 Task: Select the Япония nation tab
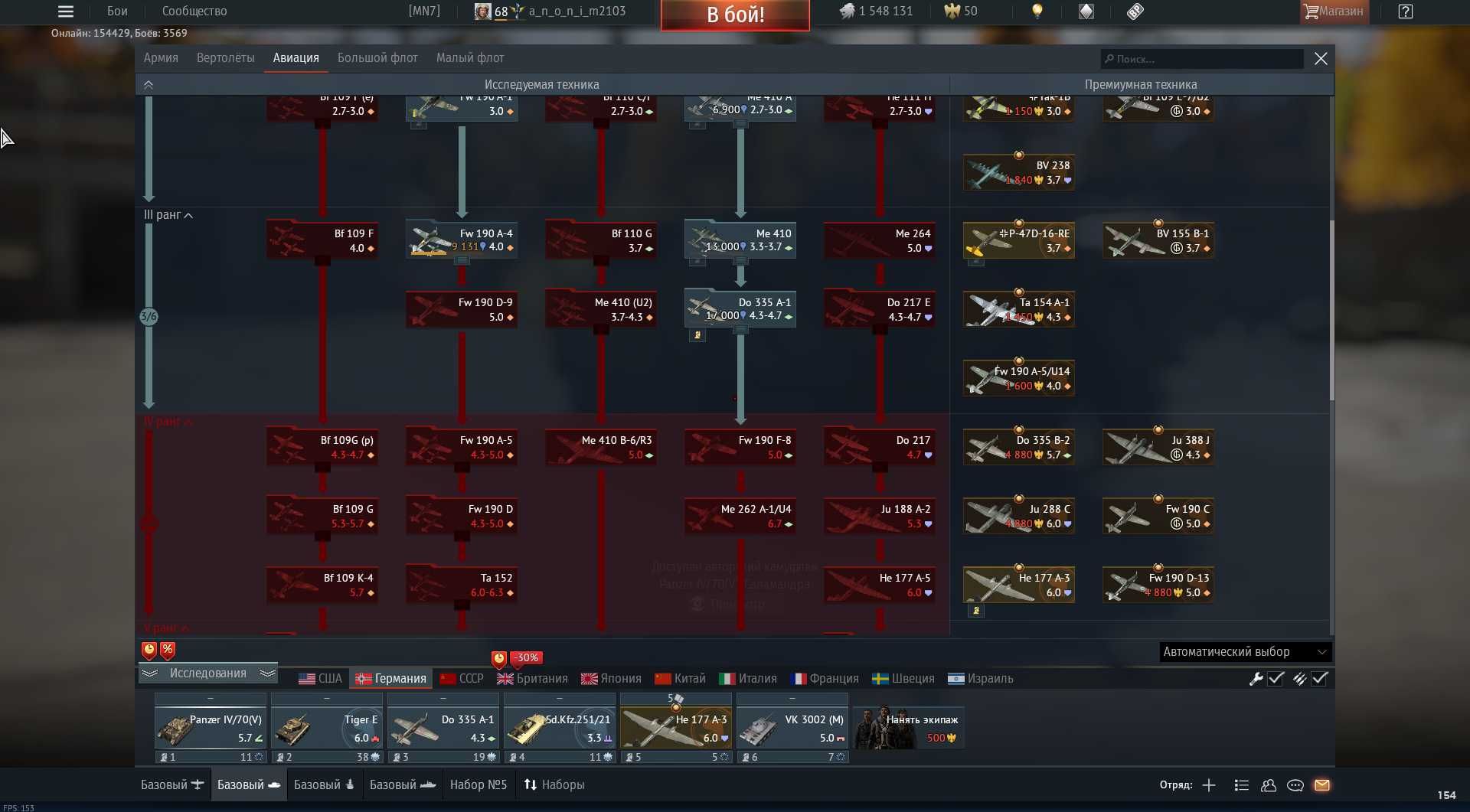point(611,679)
